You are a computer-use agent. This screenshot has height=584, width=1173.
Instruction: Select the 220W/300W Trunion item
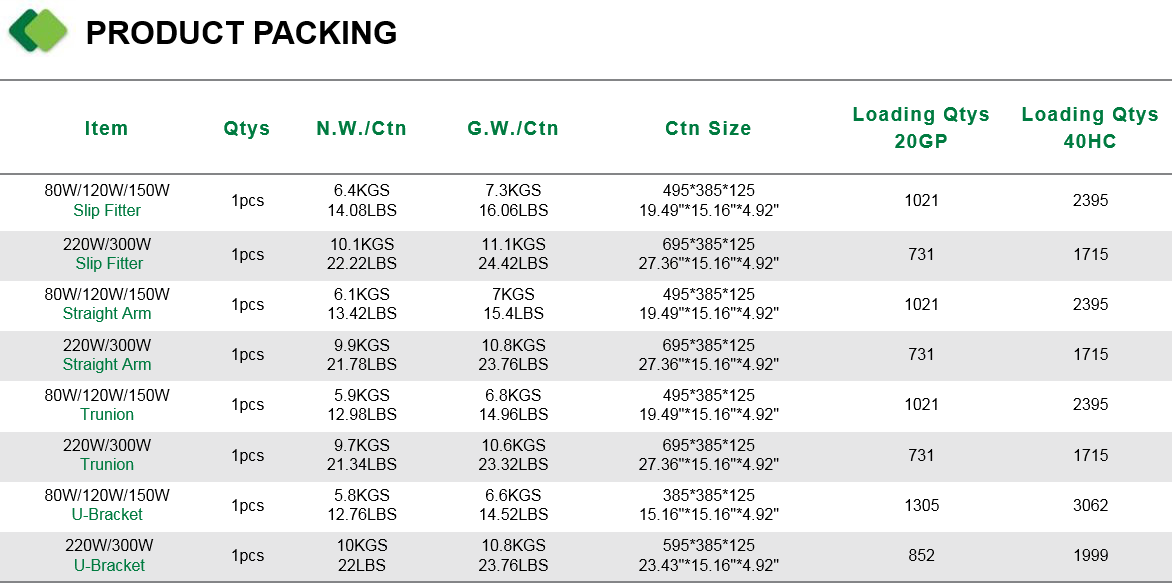[x=107, y=455]
